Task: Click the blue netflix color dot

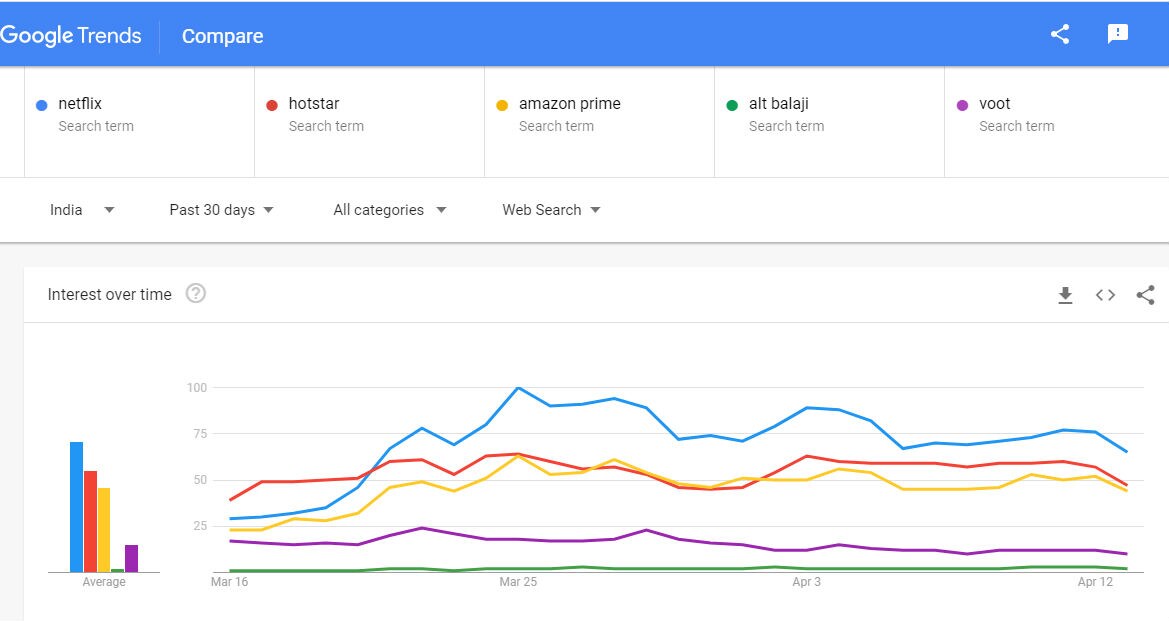Action: pos(41,105)
